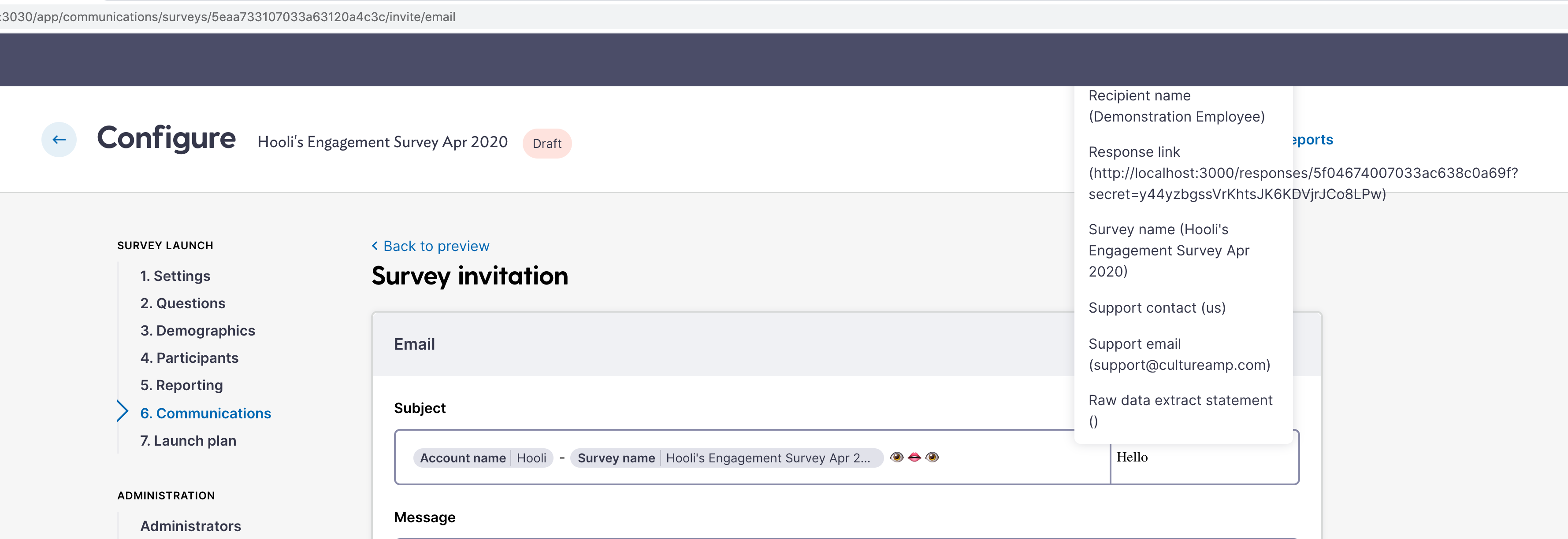
Task: Click the chevron beside 6. Communications
Action: pos(123,412)
